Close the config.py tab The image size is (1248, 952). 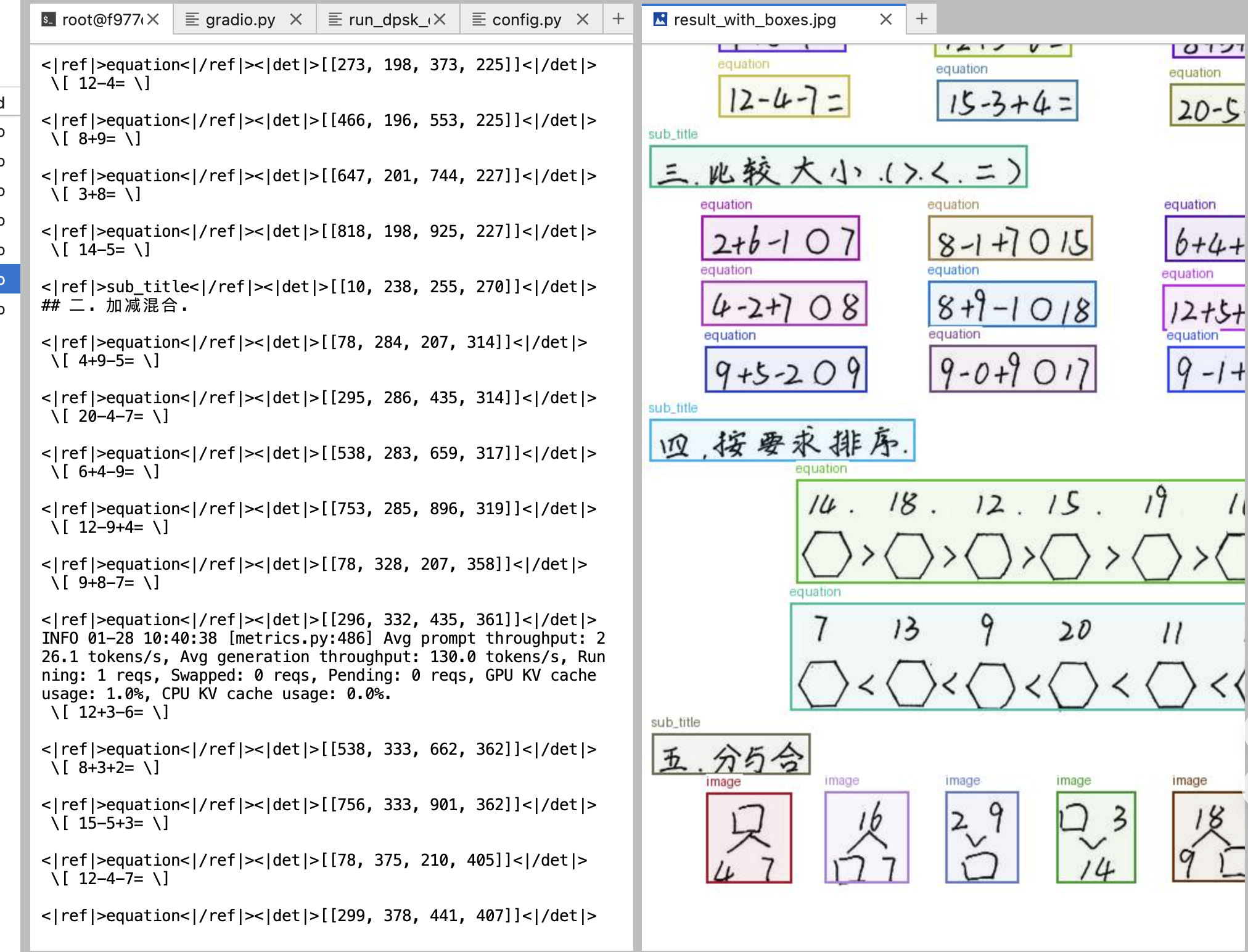tap(583, 20)
